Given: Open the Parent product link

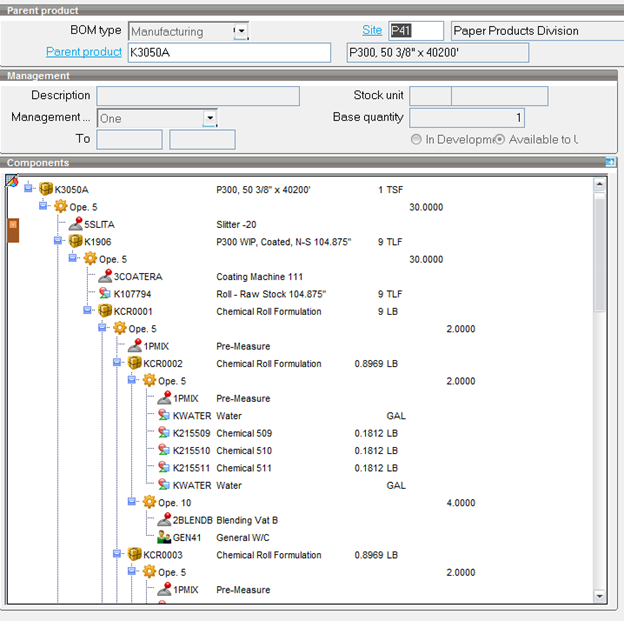Looking at the screenshot, I should pos(84,52).
